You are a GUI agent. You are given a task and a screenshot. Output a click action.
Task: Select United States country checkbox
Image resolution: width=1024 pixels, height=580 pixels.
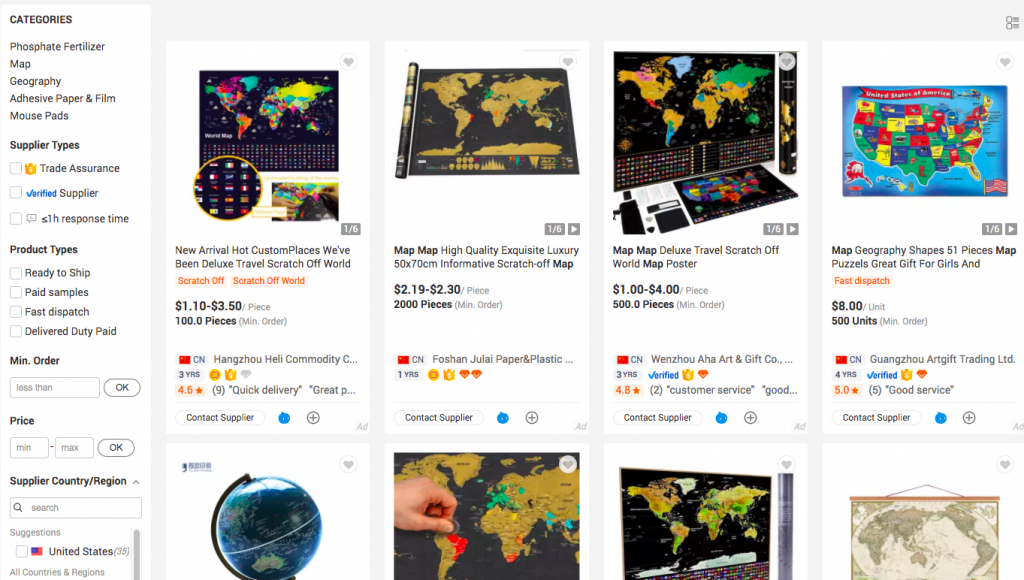pyautogui.click(x=22, y=551)
